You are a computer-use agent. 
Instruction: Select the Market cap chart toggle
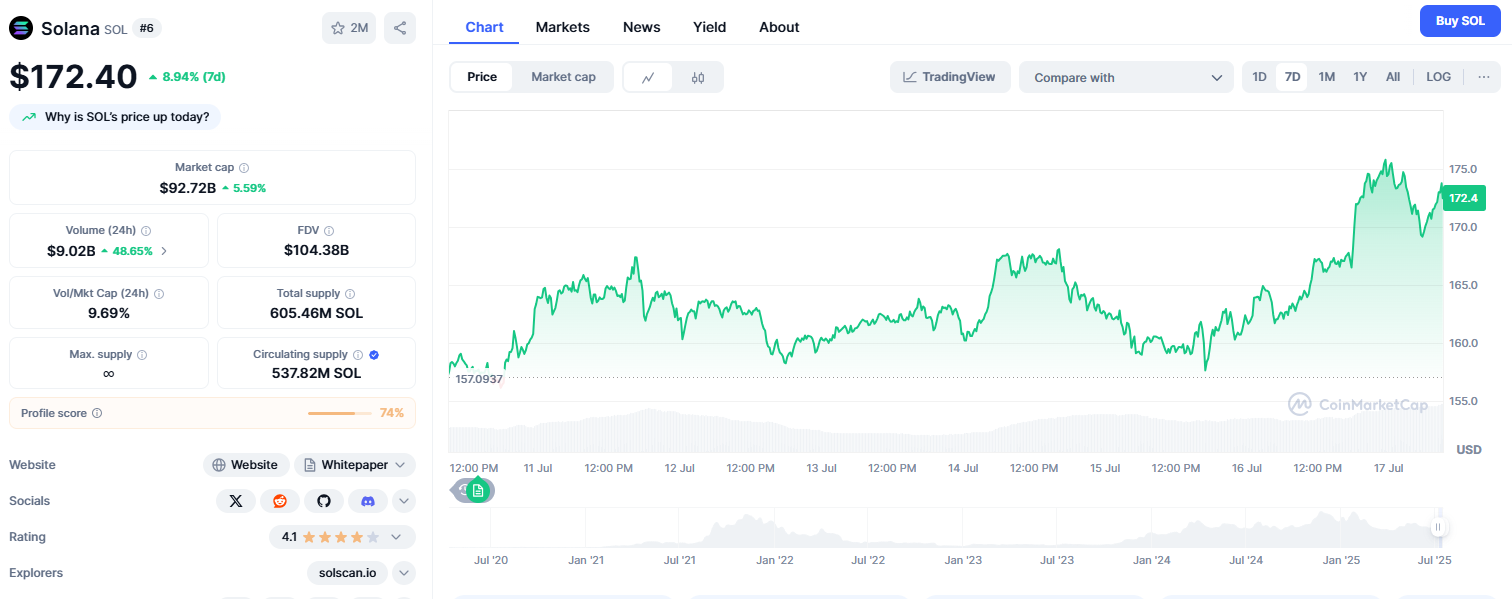563,77
